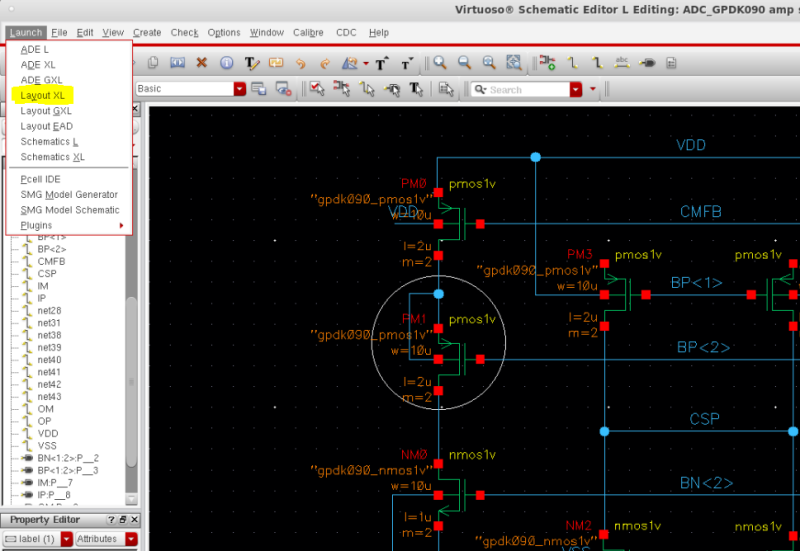Screen dimensions: 800x551
Task: Click the small arrow beside the Search box
Action: click(x=592, y=89)
